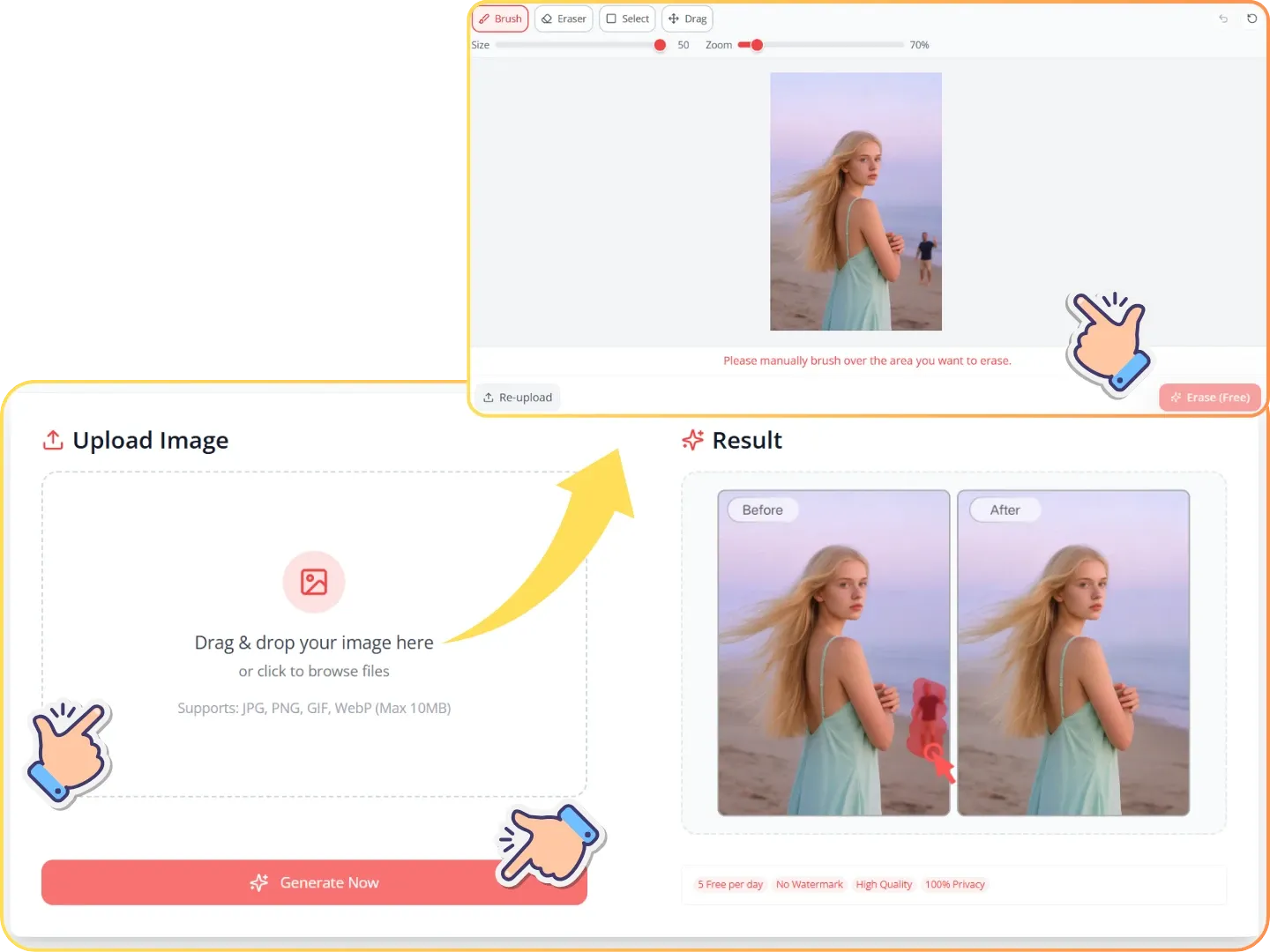
Task: Adjust the Zoom slider handle
Action: (757, 45)
